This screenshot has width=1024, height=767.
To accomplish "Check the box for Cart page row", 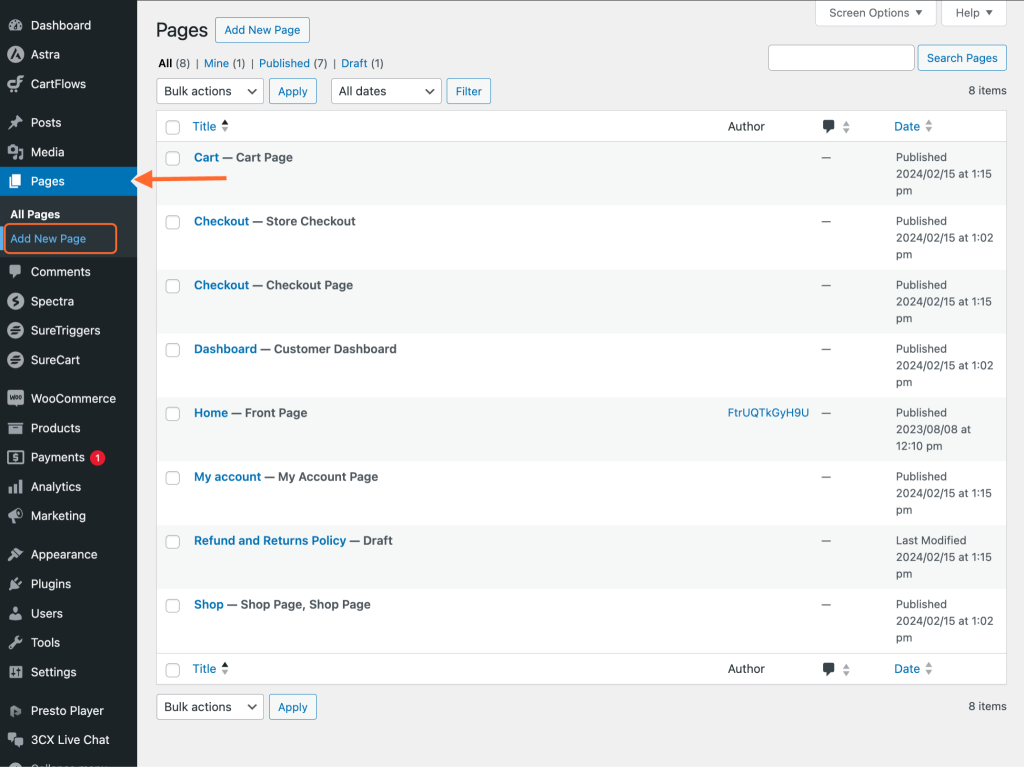I will (173, 158).
